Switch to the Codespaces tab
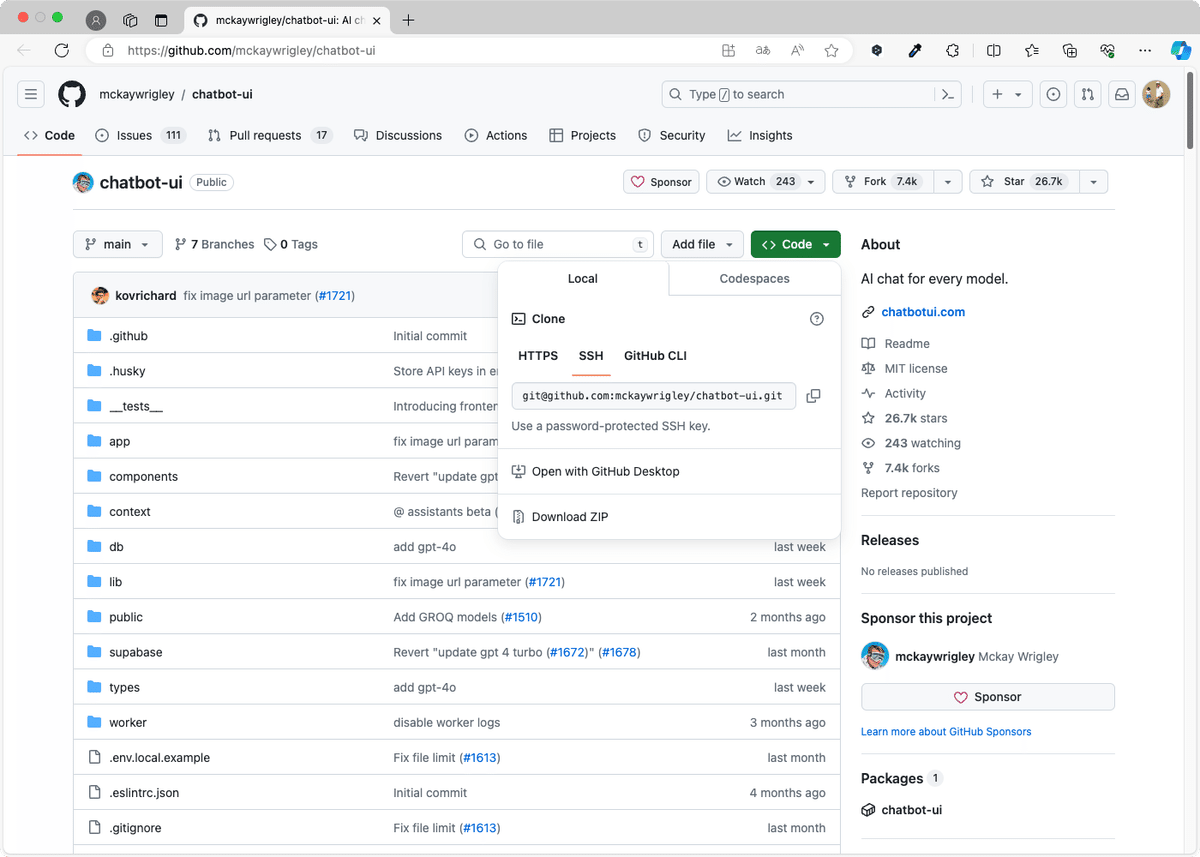 coord(754,279)
